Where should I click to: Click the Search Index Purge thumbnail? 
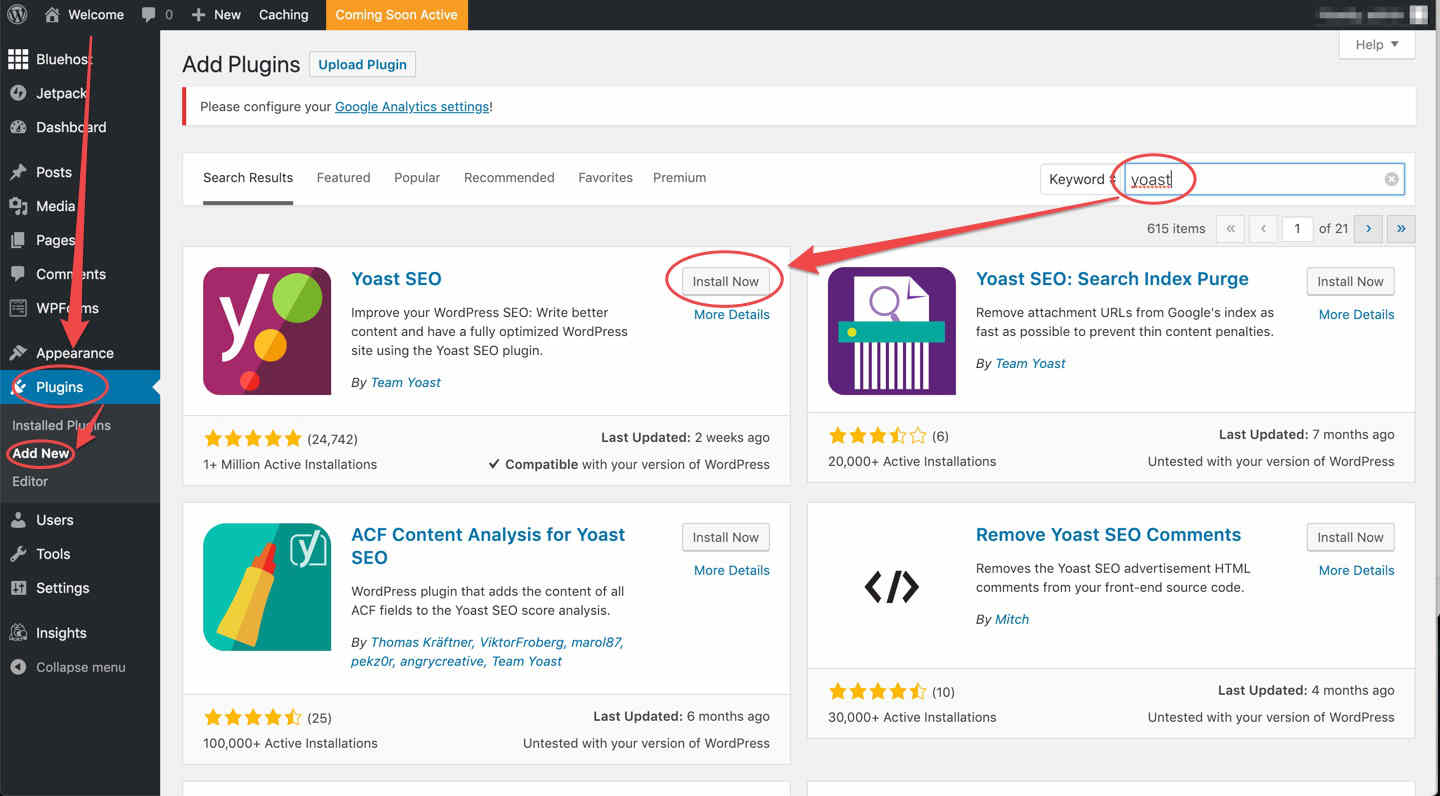[892, 331]
